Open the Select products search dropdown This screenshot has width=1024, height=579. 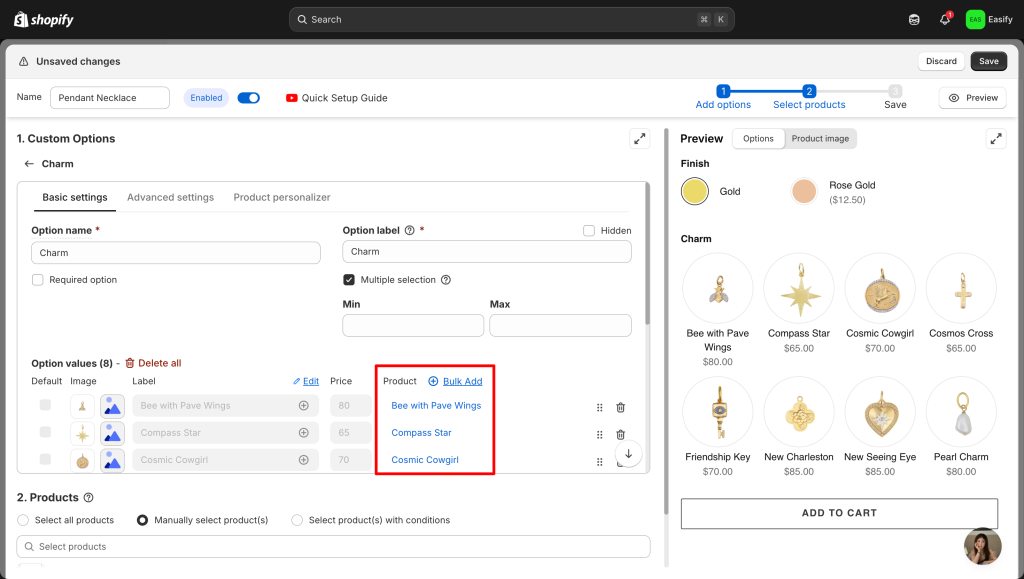click(333, 547)
